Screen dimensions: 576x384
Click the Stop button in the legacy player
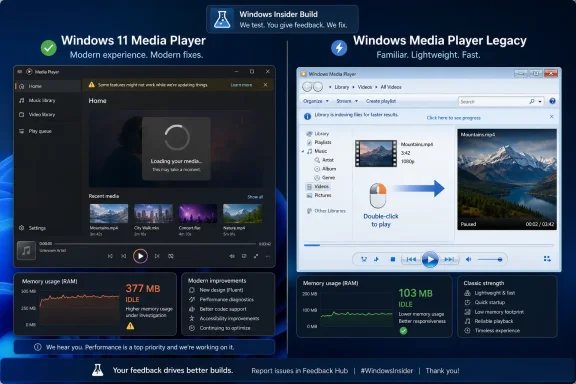(393, 259)
